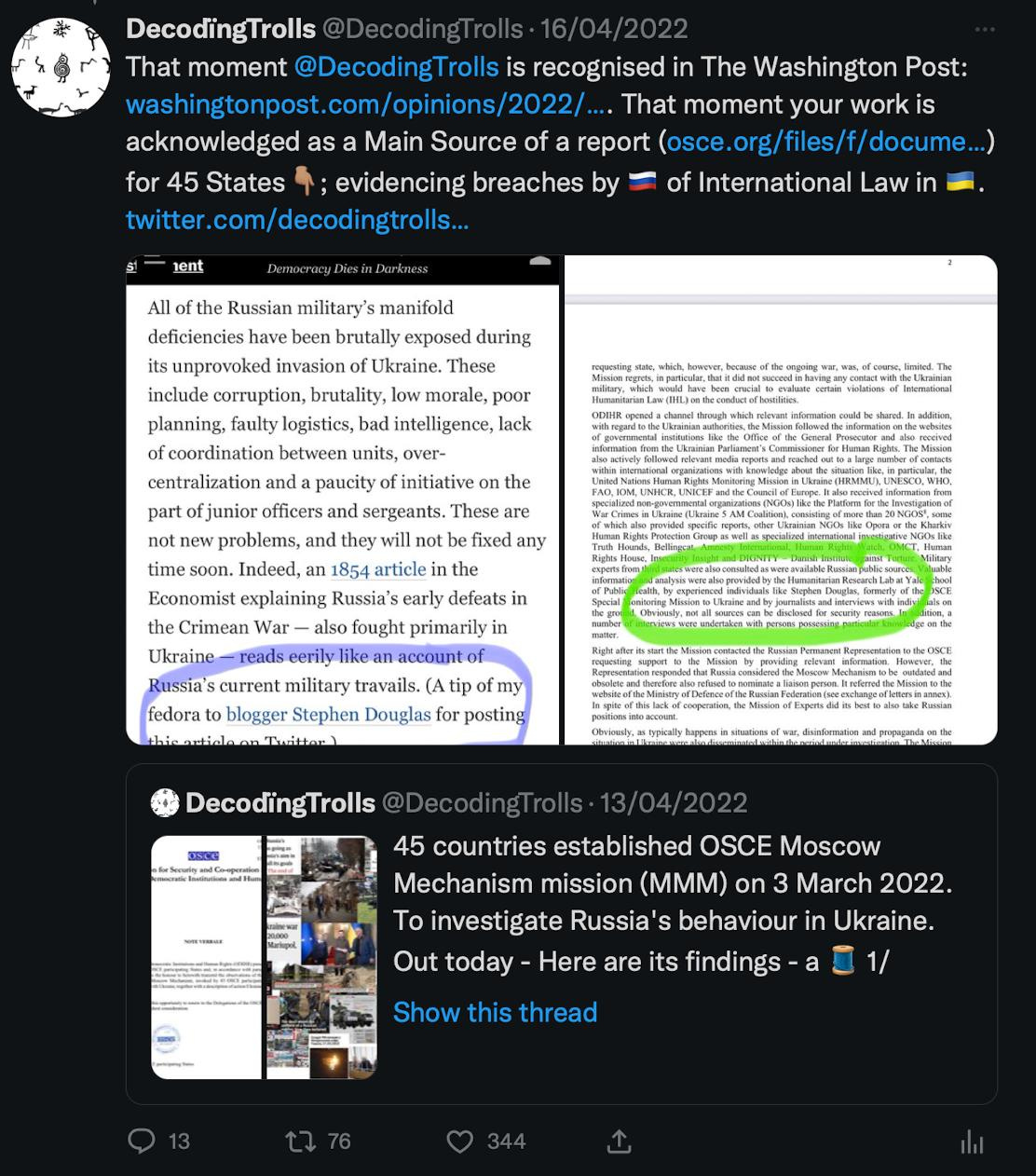Open the three-dot more options menu

985,30
